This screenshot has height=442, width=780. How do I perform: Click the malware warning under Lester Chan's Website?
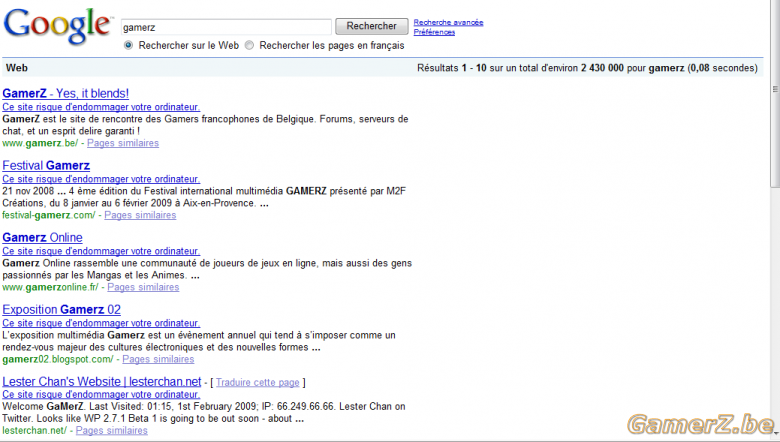[x=101, y=395]
